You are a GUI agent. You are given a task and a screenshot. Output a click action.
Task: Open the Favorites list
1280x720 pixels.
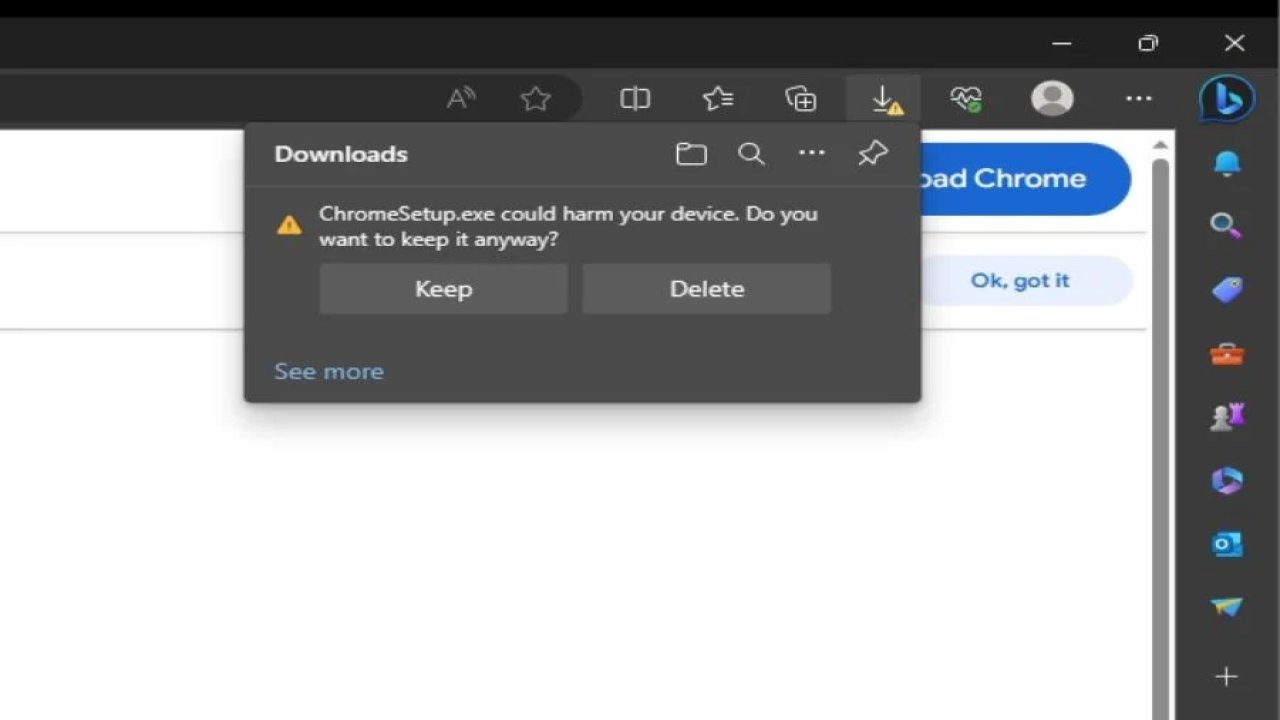pyautogui.click(x=718, y=98)
